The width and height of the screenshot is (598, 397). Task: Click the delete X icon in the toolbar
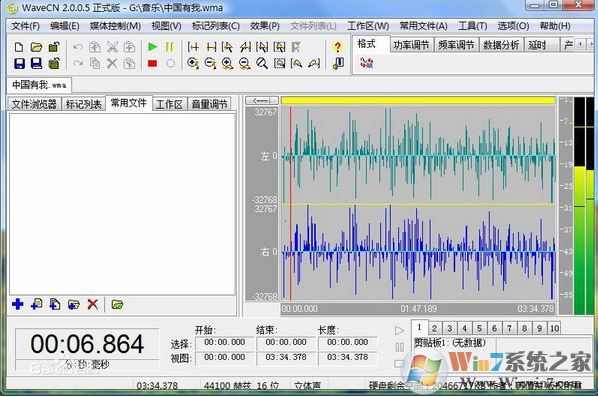tap(112, 63)
